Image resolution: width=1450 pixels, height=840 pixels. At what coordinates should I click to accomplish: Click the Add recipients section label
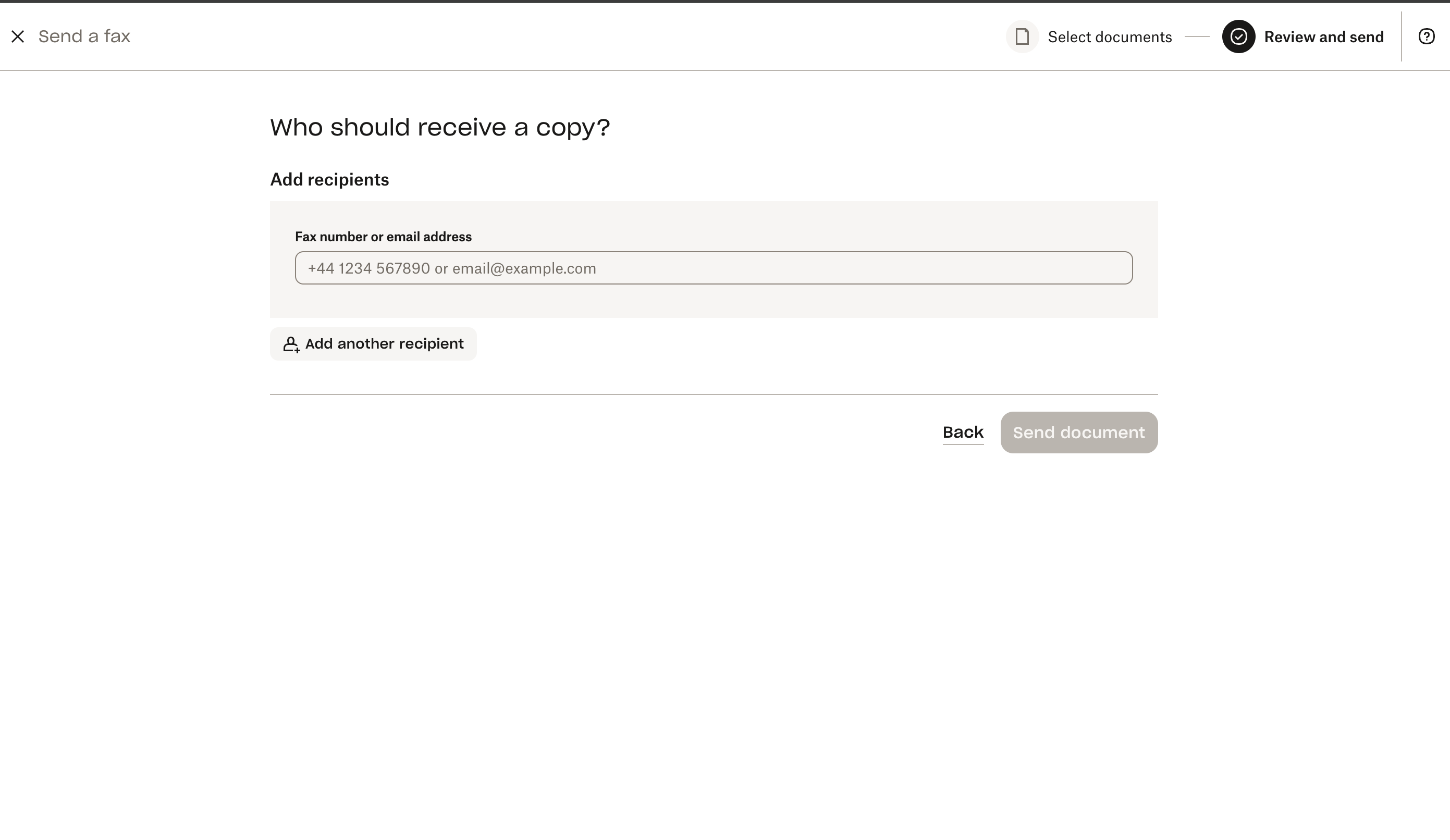pyautogui.click(x=329, y=179)
